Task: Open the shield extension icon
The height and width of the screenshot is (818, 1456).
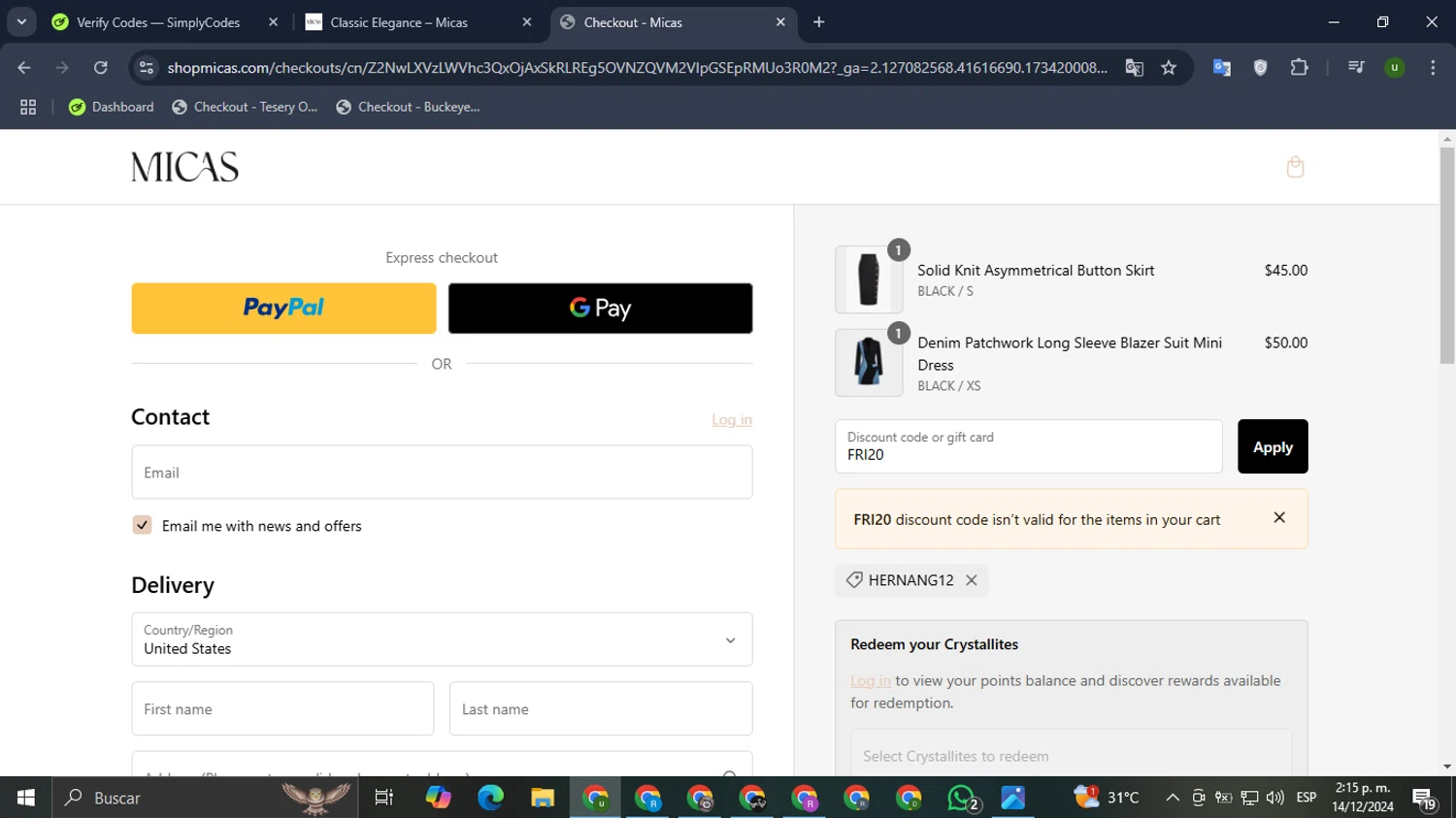Action: [x=1260, y=67]
